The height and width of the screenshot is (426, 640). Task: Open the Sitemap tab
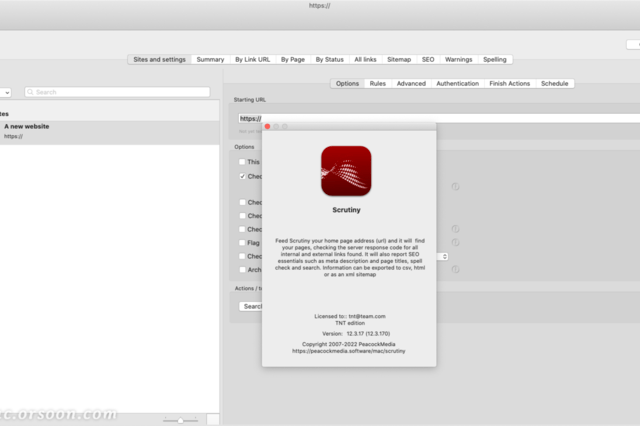pos(399,60)
